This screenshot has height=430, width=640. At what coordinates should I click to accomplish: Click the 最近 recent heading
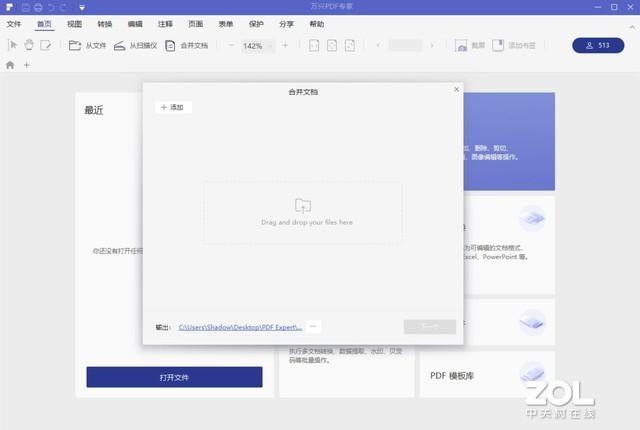[x=94, y=110]
